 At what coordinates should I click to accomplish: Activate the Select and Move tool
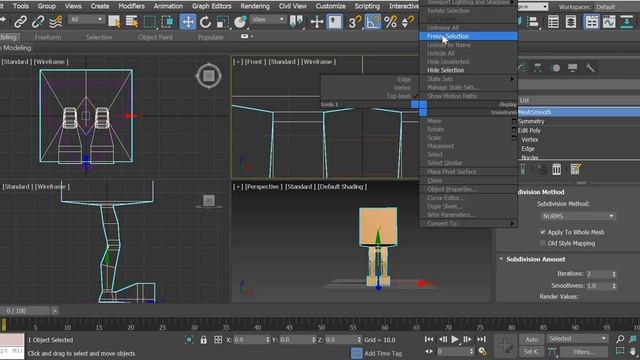pos(188,22)
